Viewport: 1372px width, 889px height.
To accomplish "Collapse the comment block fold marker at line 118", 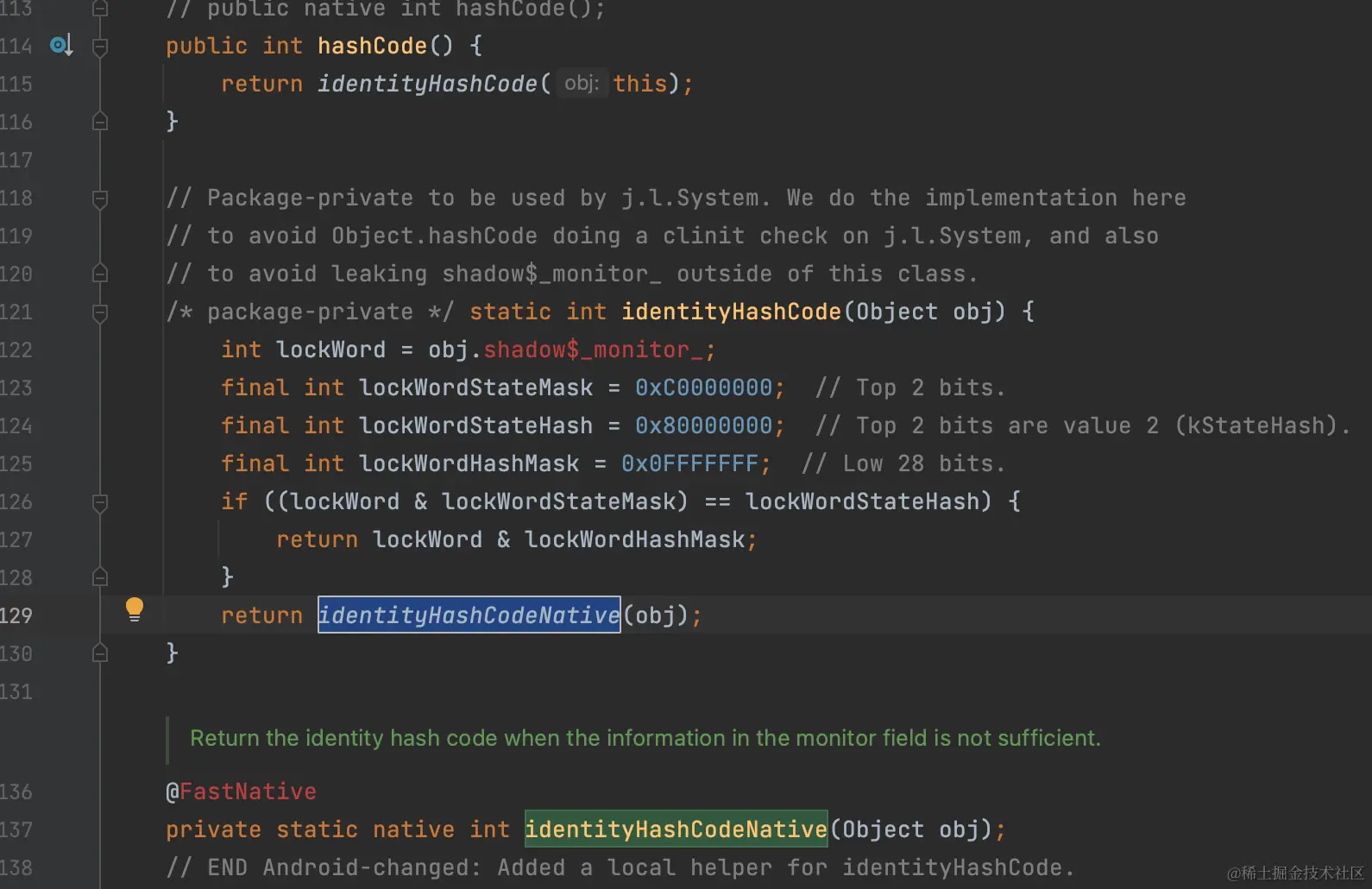I will click(x=100, y=199).
